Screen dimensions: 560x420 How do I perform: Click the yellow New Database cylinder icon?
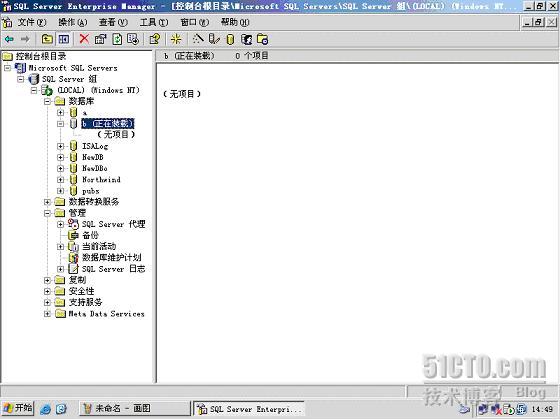(x=230, y=39)
